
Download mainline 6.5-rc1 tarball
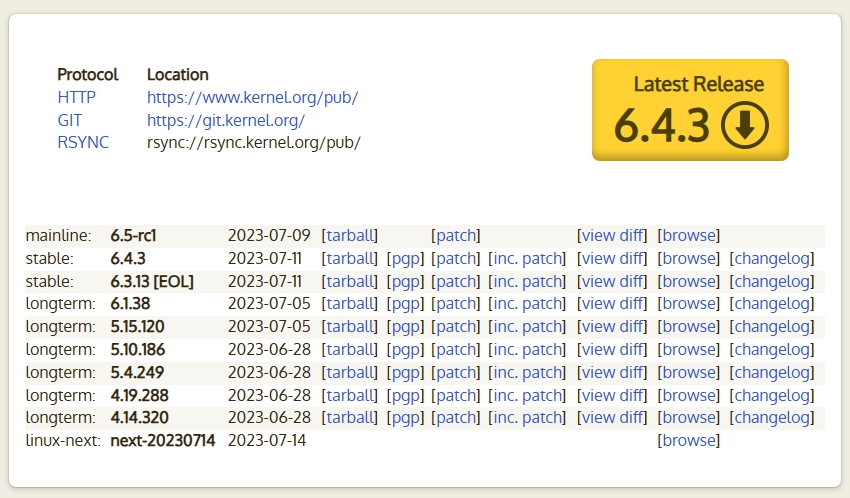point(350,236)
